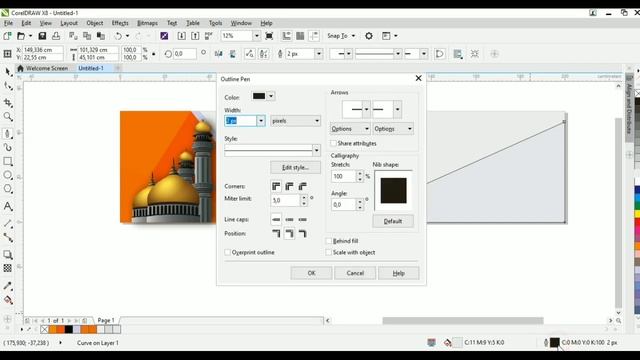The width and height of the screenshot is (640, 360).
Task: Click the Stretch value field
Action: click(x=344, y=176)
